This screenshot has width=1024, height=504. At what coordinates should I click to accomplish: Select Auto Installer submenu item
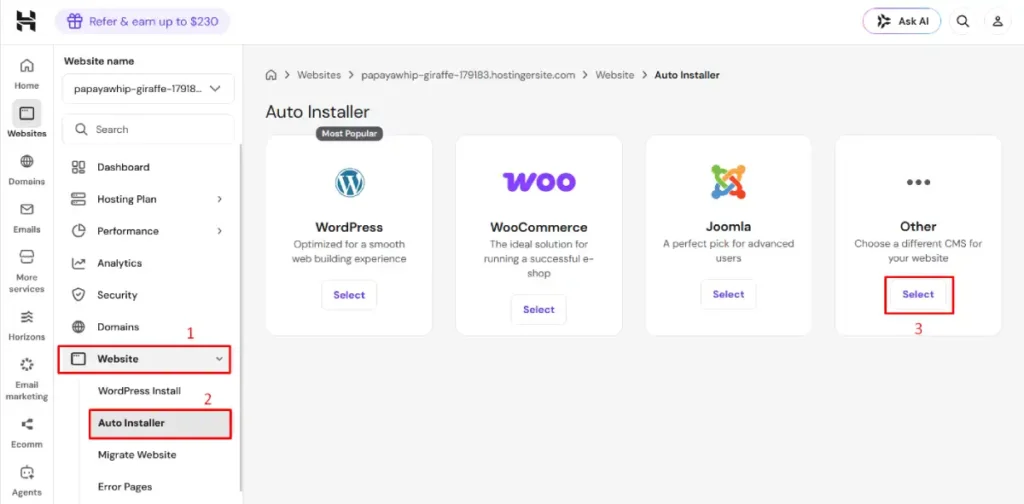(x=160, y=423)
